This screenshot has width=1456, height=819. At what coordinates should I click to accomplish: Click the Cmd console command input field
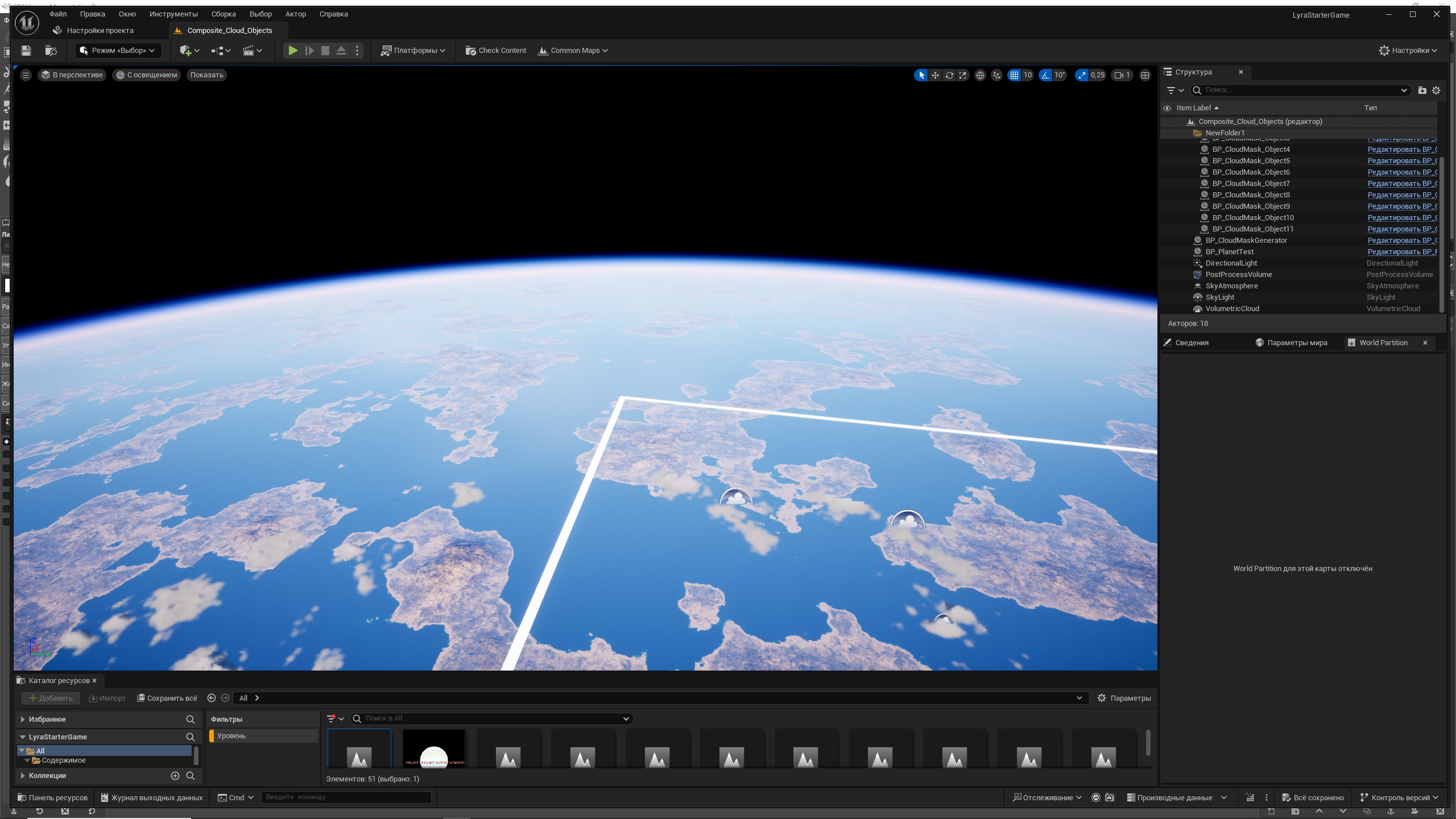point(346,797)
